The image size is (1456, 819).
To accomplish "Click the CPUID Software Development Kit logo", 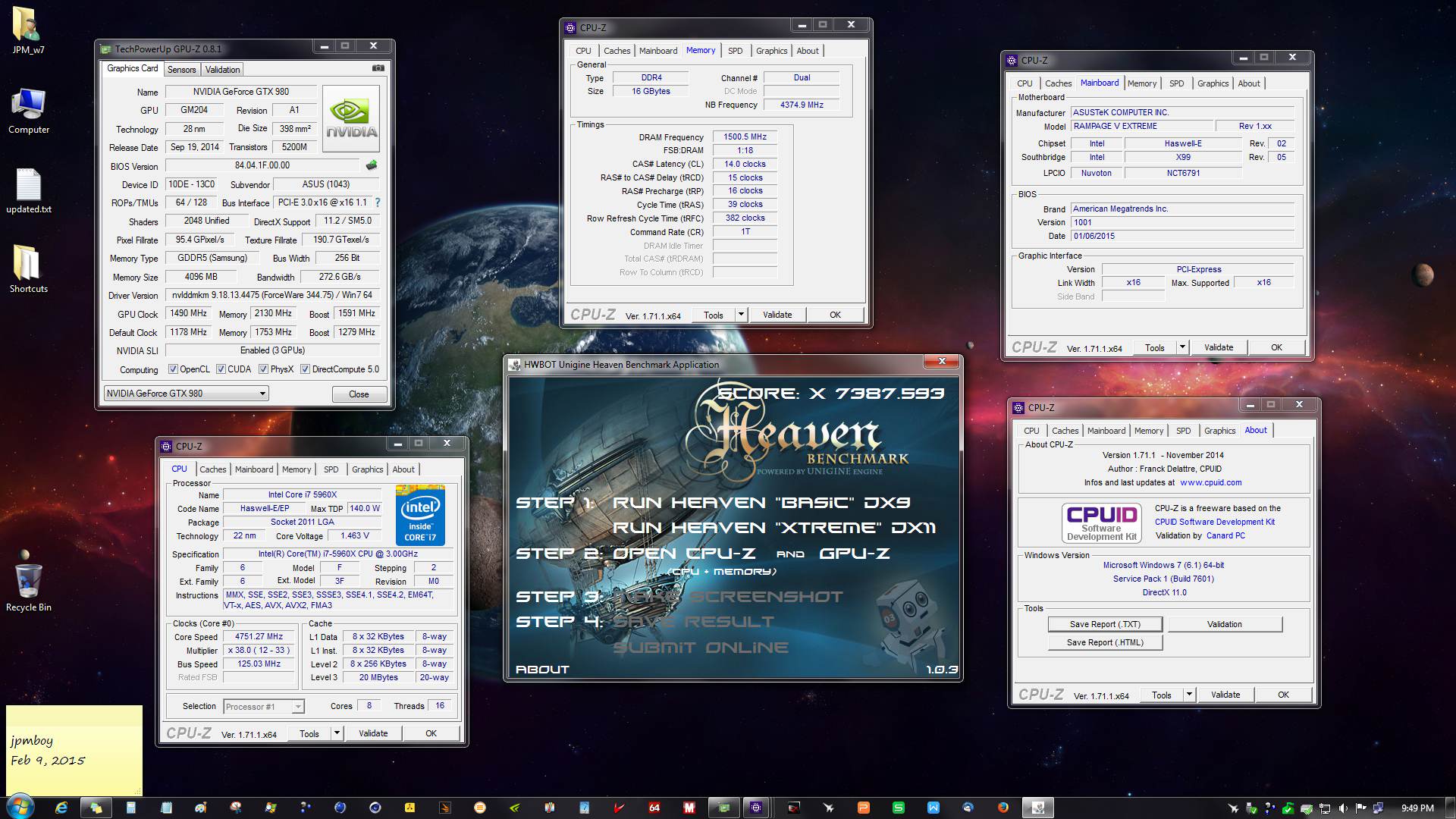I will pyautogui.click(x=1101, y=522).
